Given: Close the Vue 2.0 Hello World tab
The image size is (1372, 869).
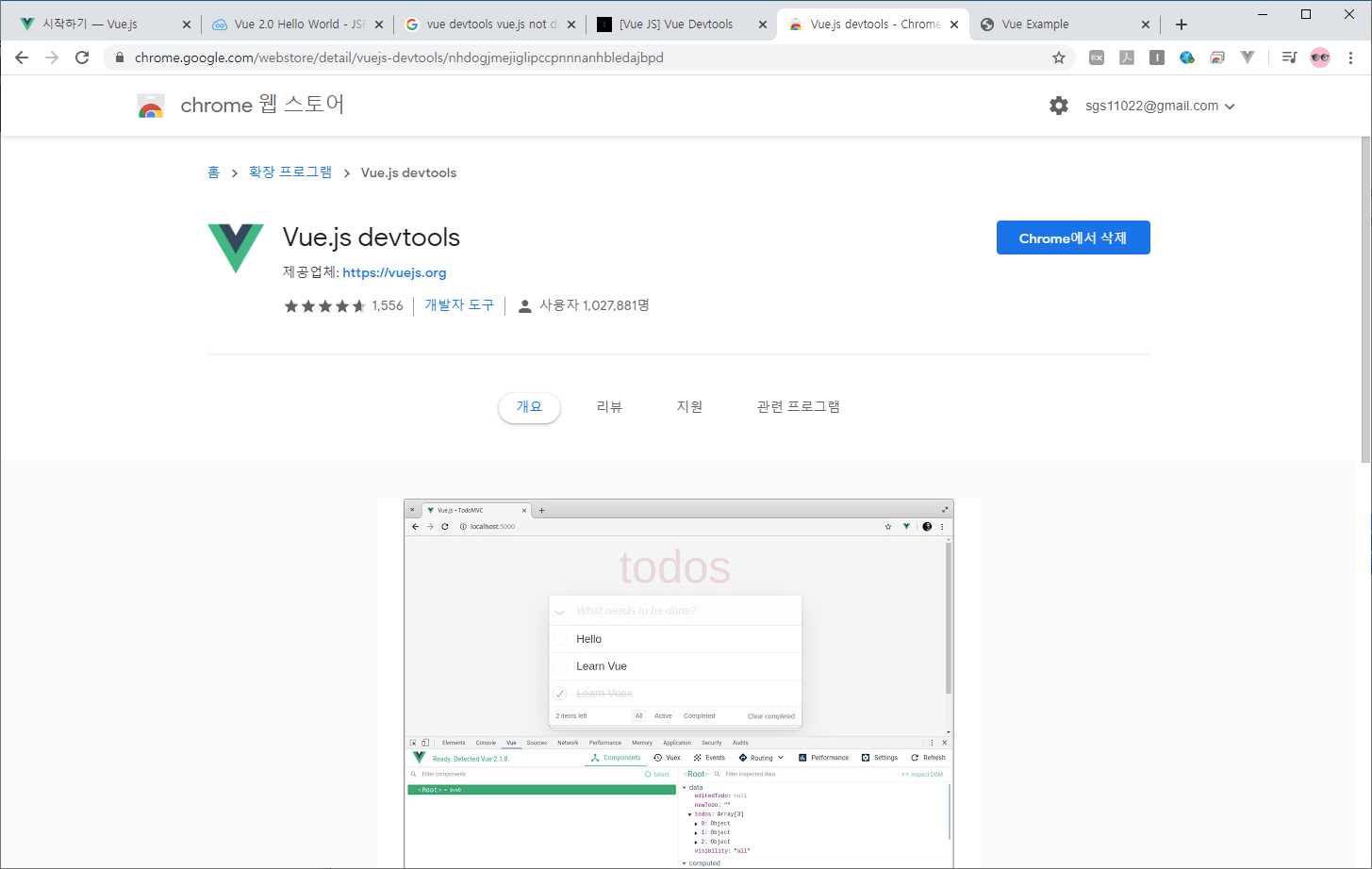Looking at the screenshot, I should [x=379, y=25].
